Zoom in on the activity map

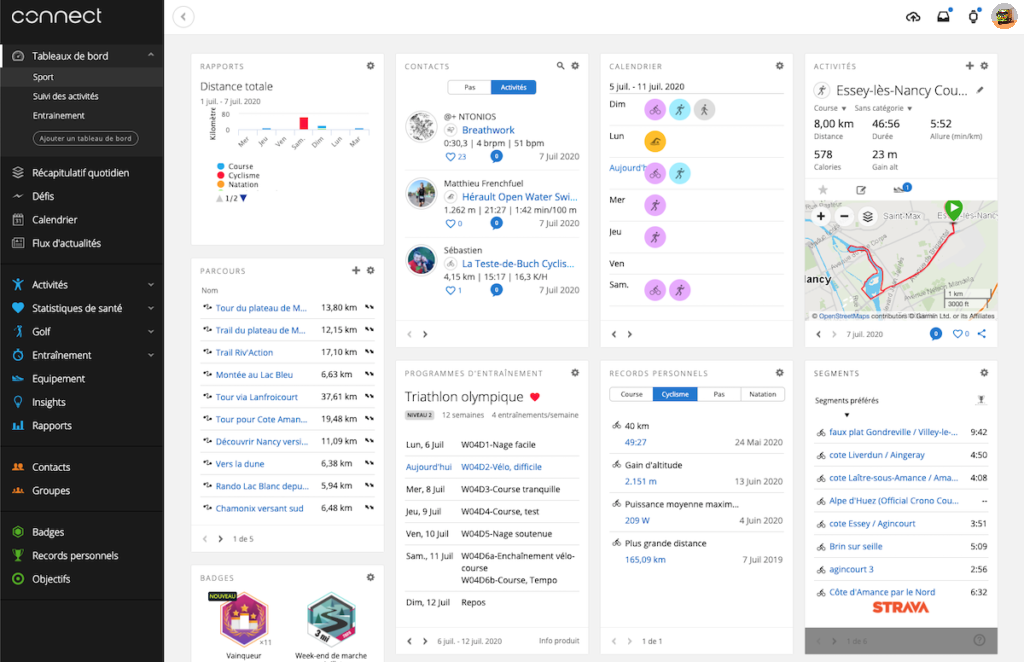(821, 216)
